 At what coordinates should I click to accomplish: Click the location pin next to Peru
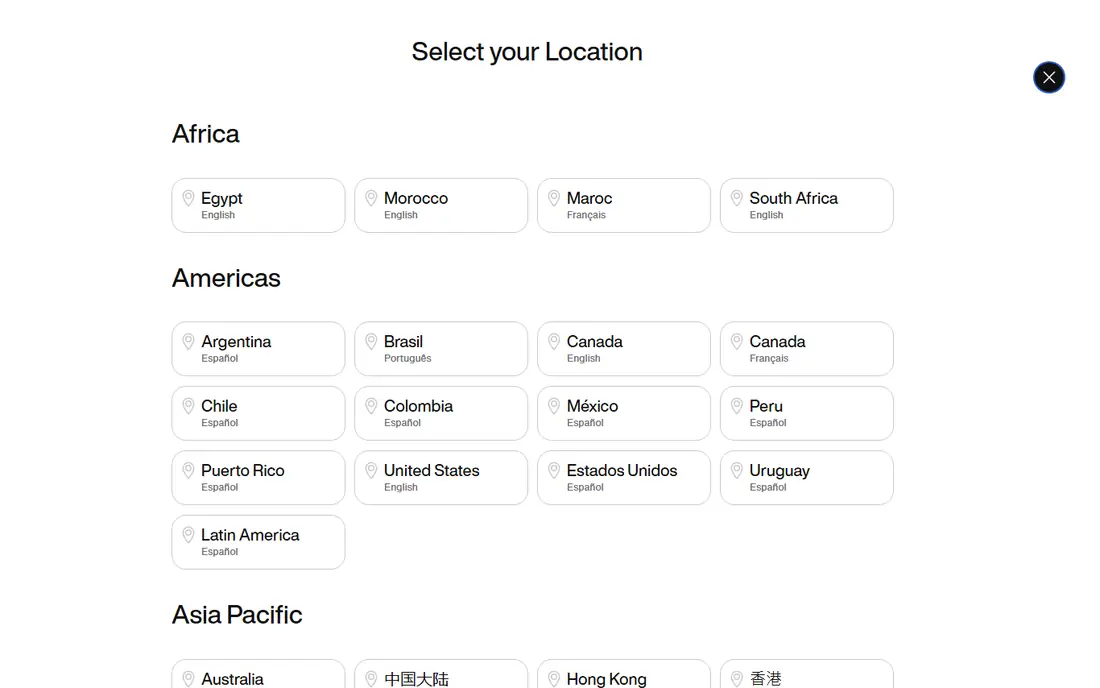point(737,406)
